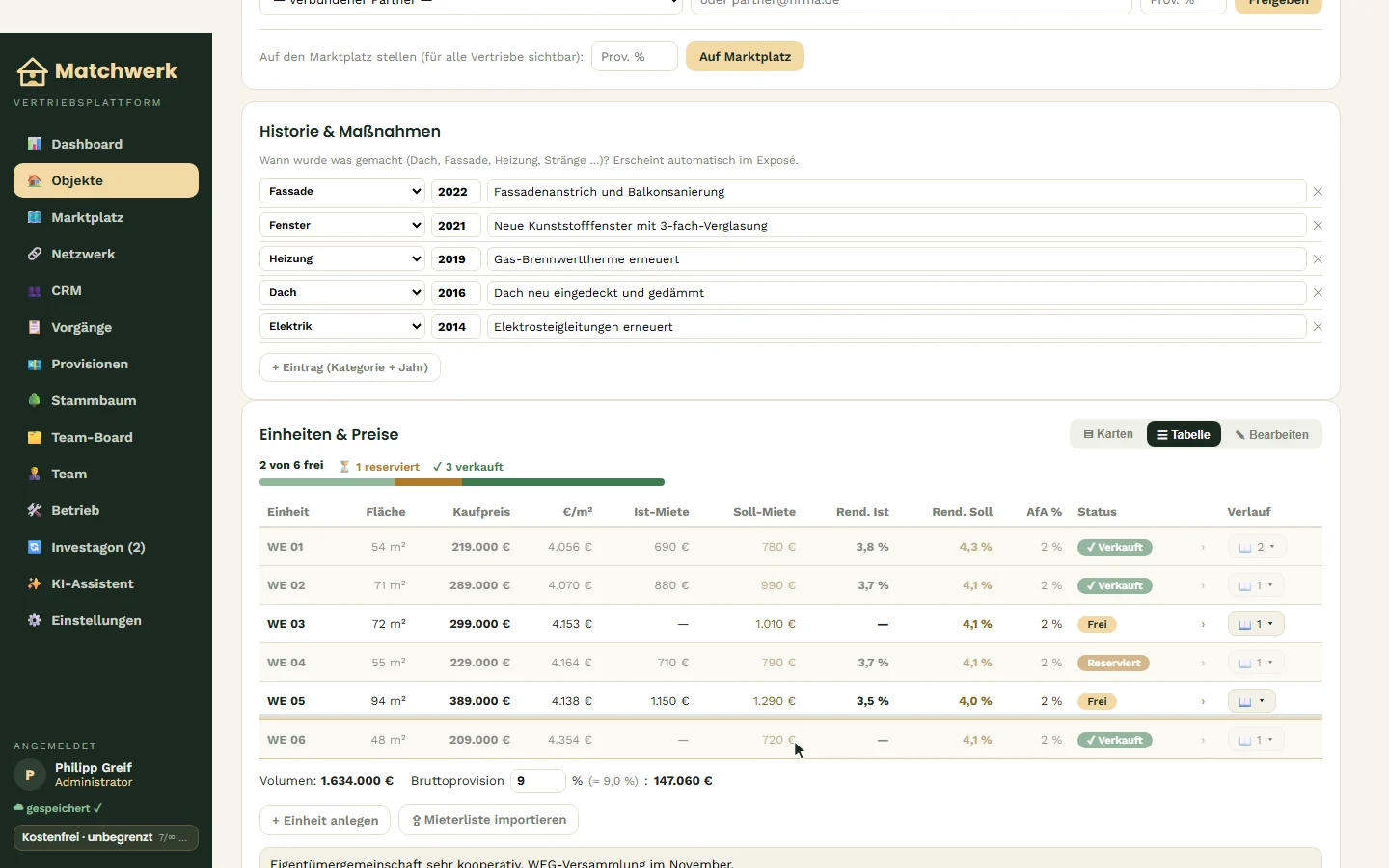Image resolution: width=1389 pixels, height=868 pixels.
Task: Open the Objekte menu item
Action: [x=106, y=180]
